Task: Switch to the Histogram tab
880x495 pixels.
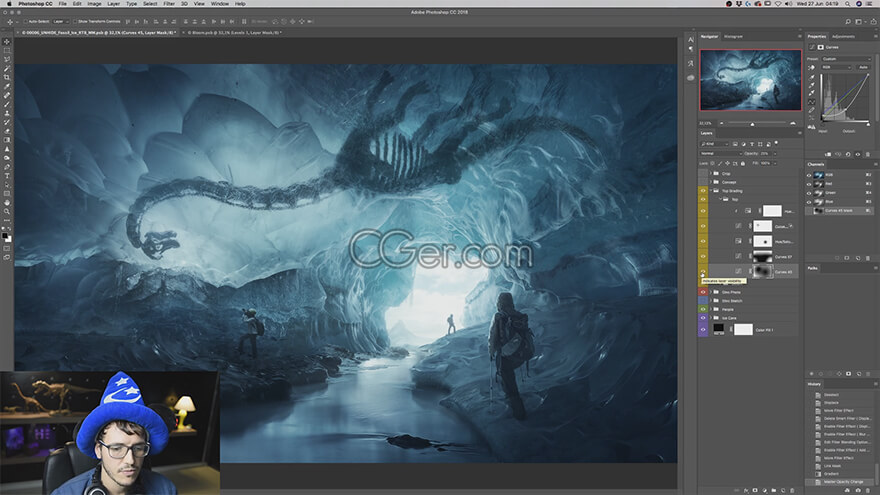Action: point(733,36)
